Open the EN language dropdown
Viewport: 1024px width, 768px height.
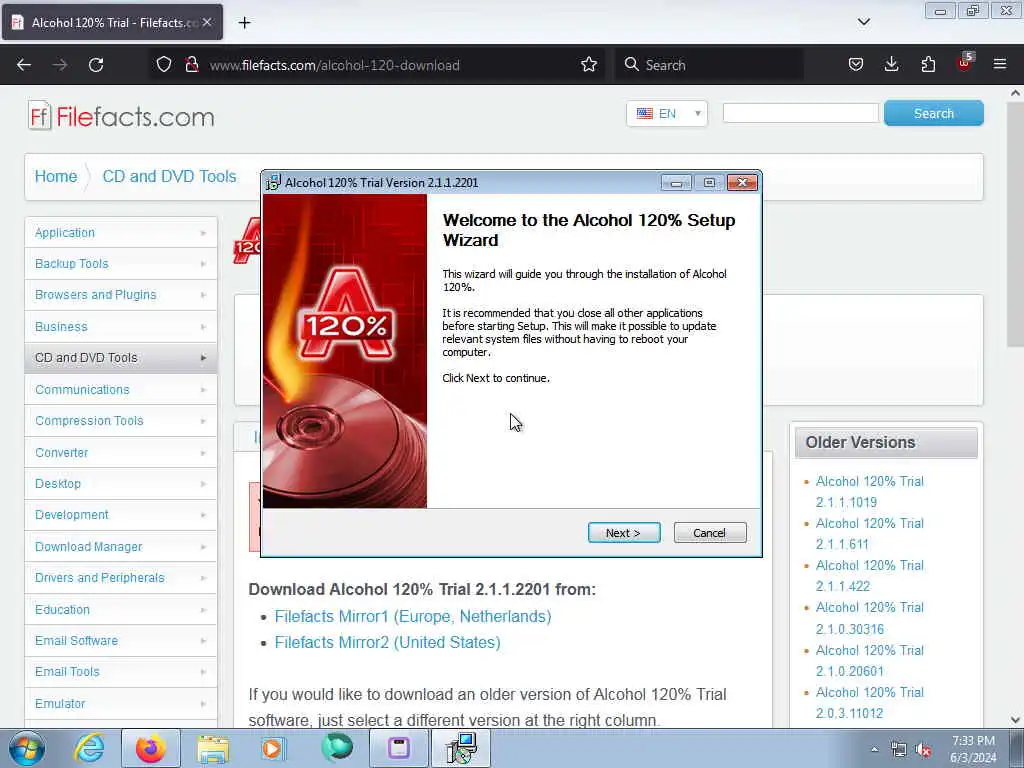click(x=667, y=114)
